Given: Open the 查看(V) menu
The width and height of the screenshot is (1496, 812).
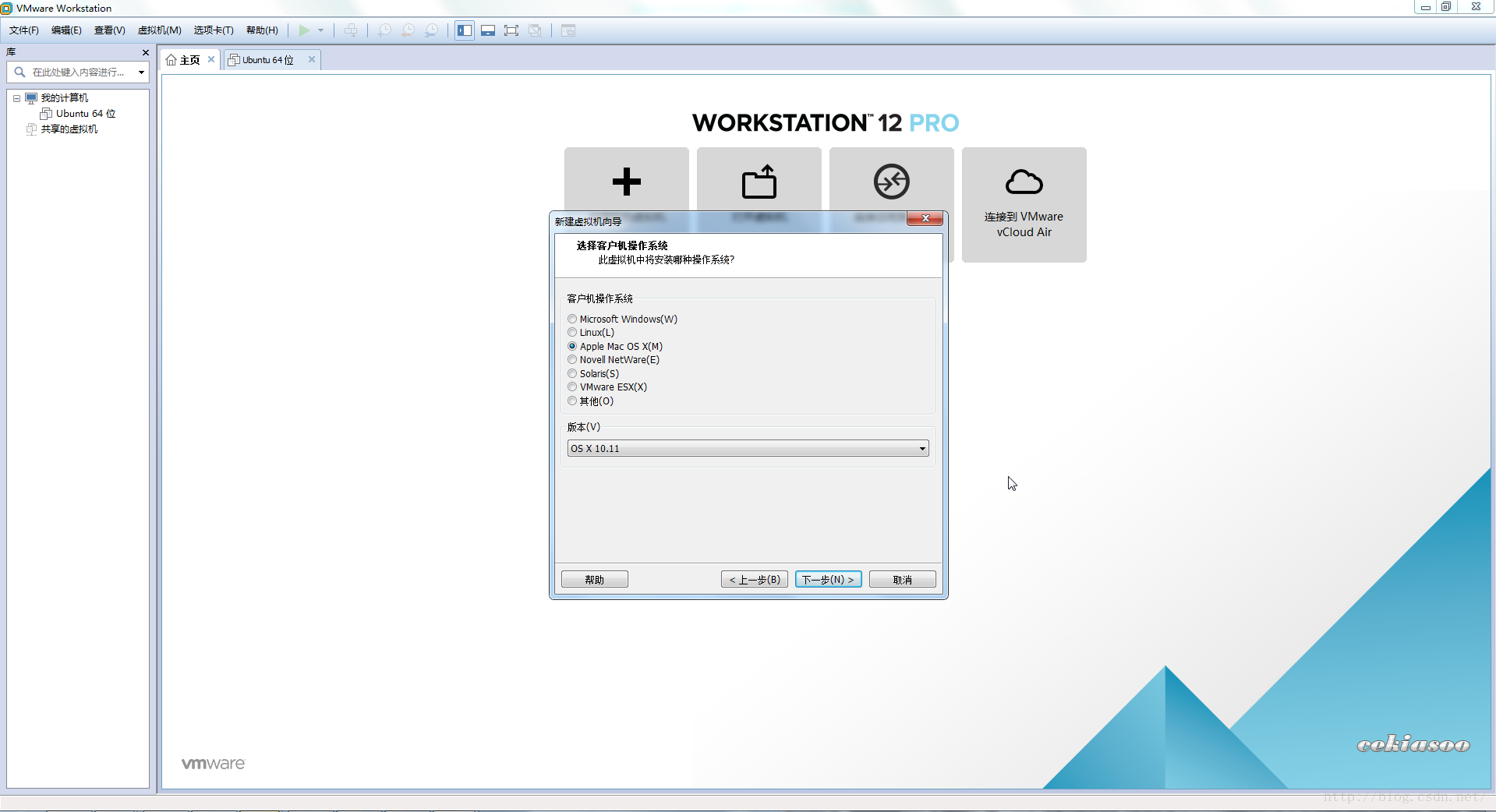Looking at the screenshot, I should point(110,30).
